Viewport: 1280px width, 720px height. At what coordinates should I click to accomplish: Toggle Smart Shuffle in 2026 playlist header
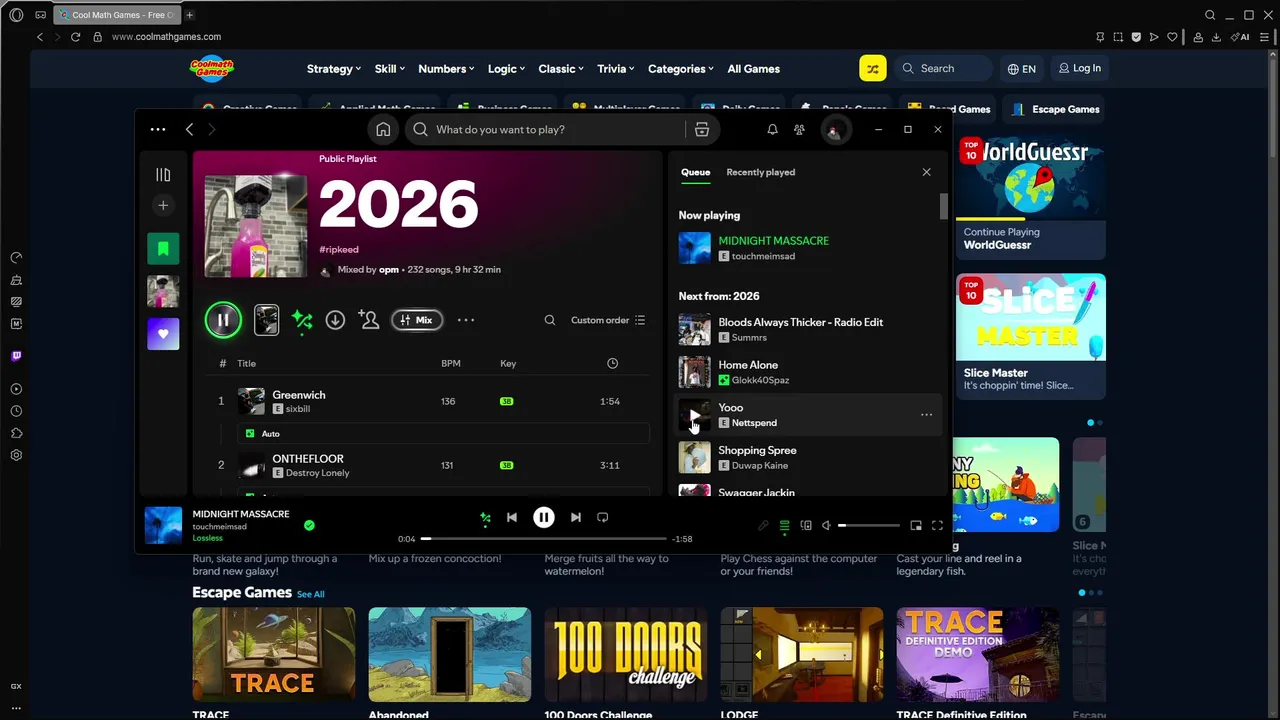pos(302,320)
